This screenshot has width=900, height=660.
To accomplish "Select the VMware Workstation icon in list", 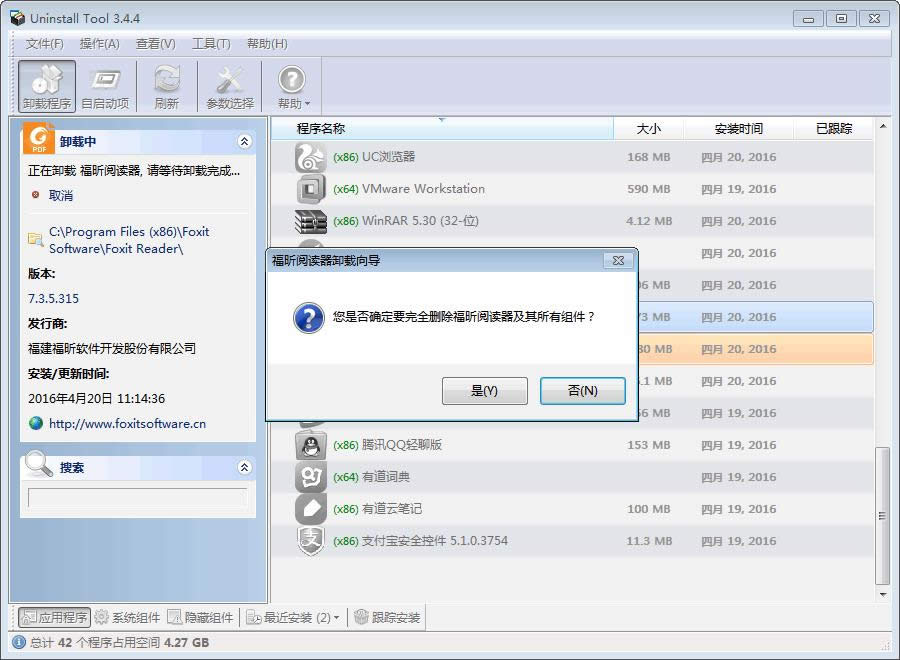I will point(311,189).
